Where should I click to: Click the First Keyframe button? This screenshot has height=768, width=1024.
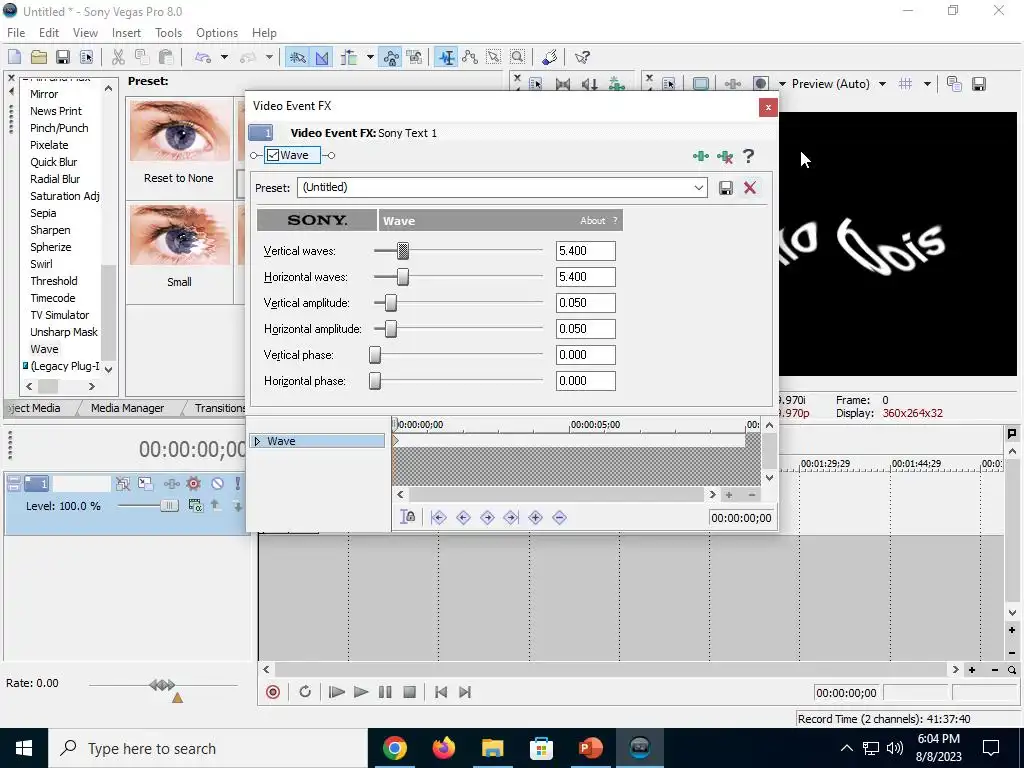(438, 518)
